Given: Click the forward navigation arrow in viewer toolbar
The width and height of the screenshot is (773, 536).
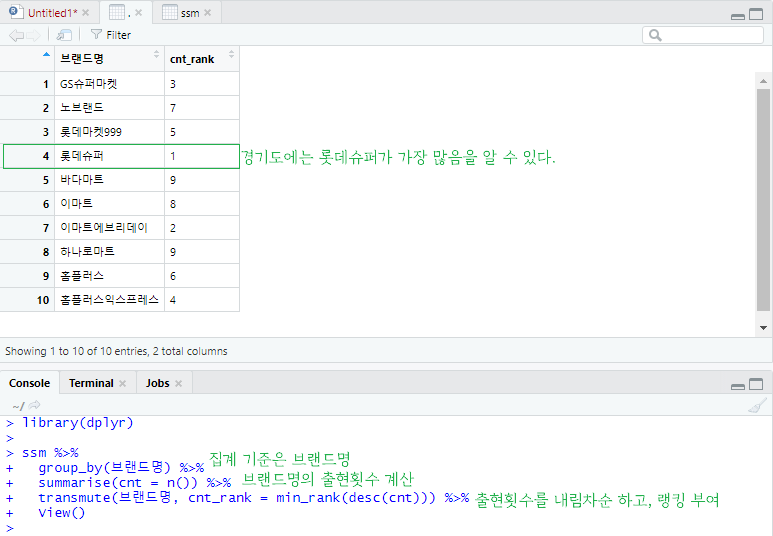Looking at the screenshot, I should pyautogui.click(x=34, y=35).
